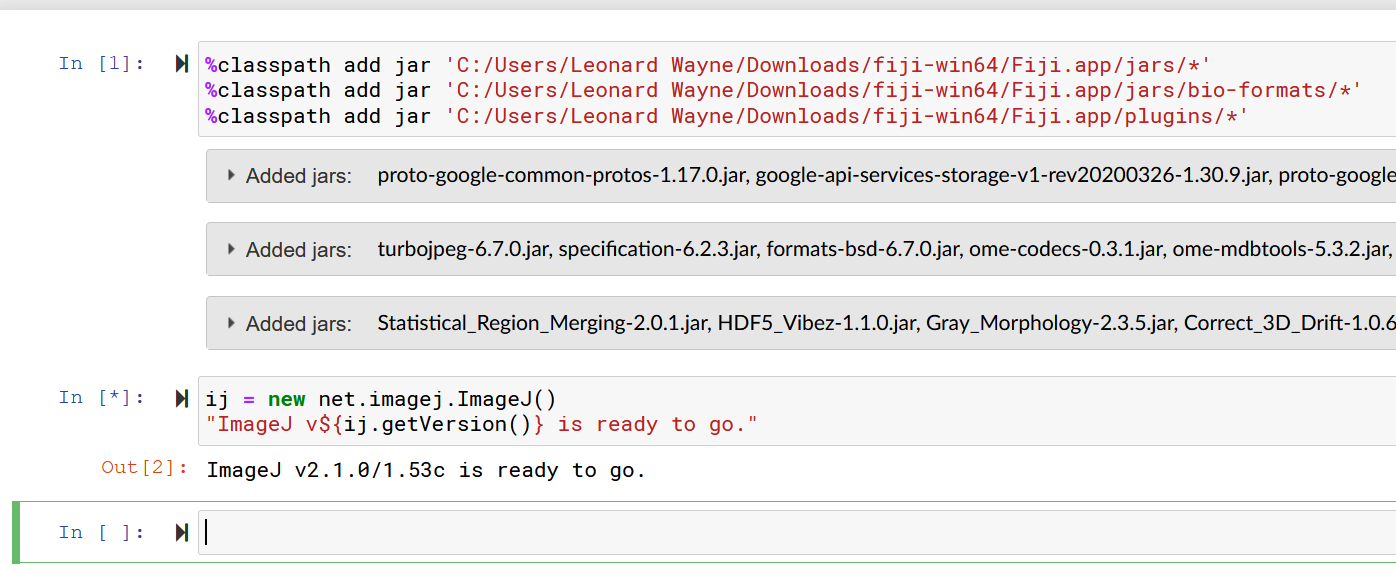Run the classpath cell using its run icon
This screenshot has width=1396, height=573.
click(181, 64)
